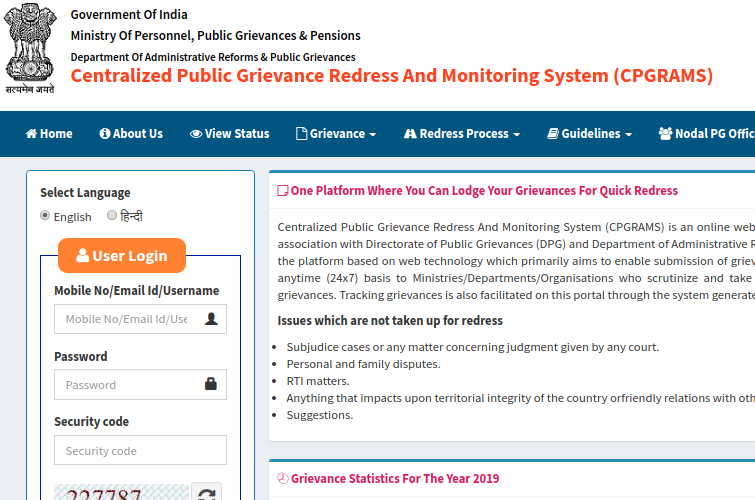Click the book icon beside Guidelines
This screenshot has width=755, height=500.
pyautogui.click(x=552, y=134)
